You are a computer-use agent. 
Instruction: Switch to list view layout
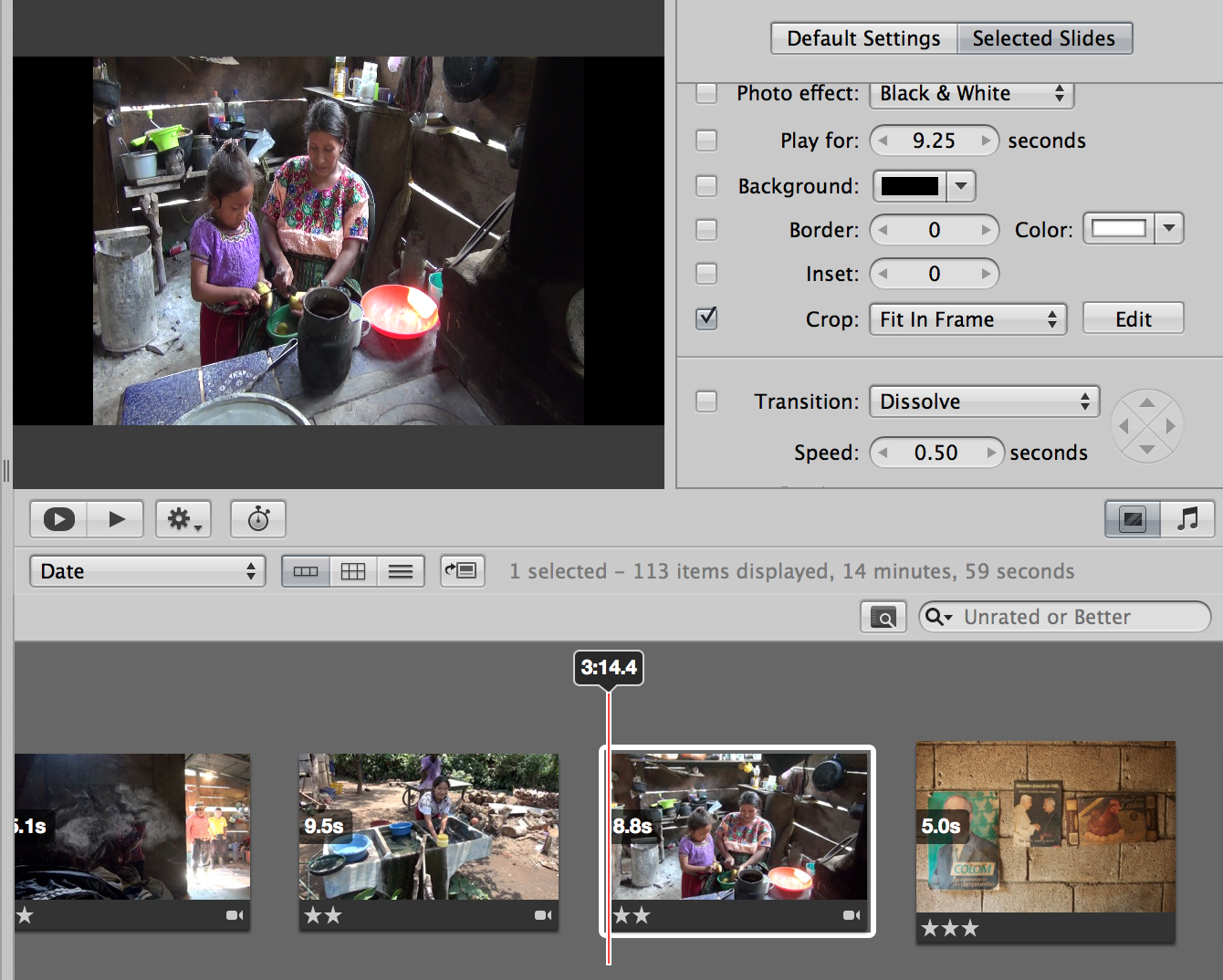pyautogui.click(x=401, y=571)
